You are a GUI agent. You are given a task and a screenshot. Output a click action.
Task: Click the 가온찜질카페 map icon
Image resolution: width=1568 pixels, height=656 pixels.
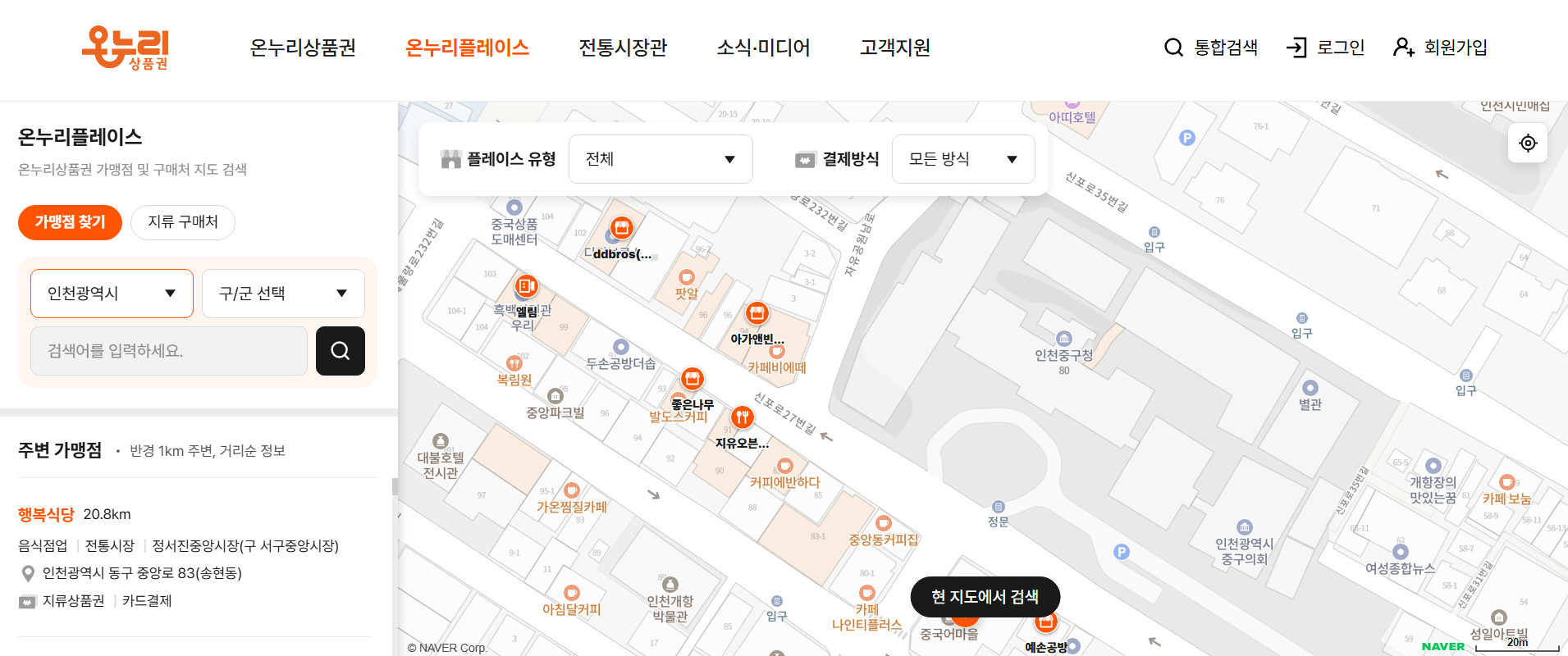(572, 490)
